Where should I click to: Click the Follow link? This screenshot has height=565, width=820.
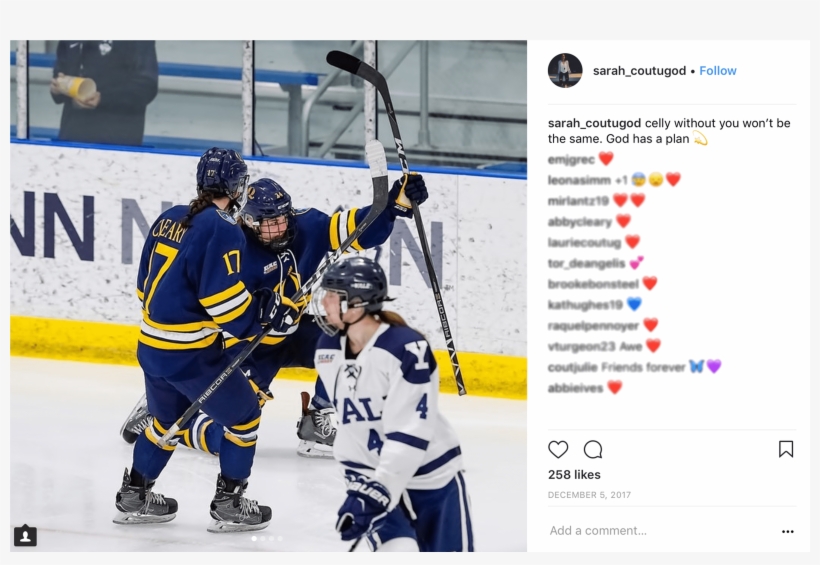click(x=718, y=71)
